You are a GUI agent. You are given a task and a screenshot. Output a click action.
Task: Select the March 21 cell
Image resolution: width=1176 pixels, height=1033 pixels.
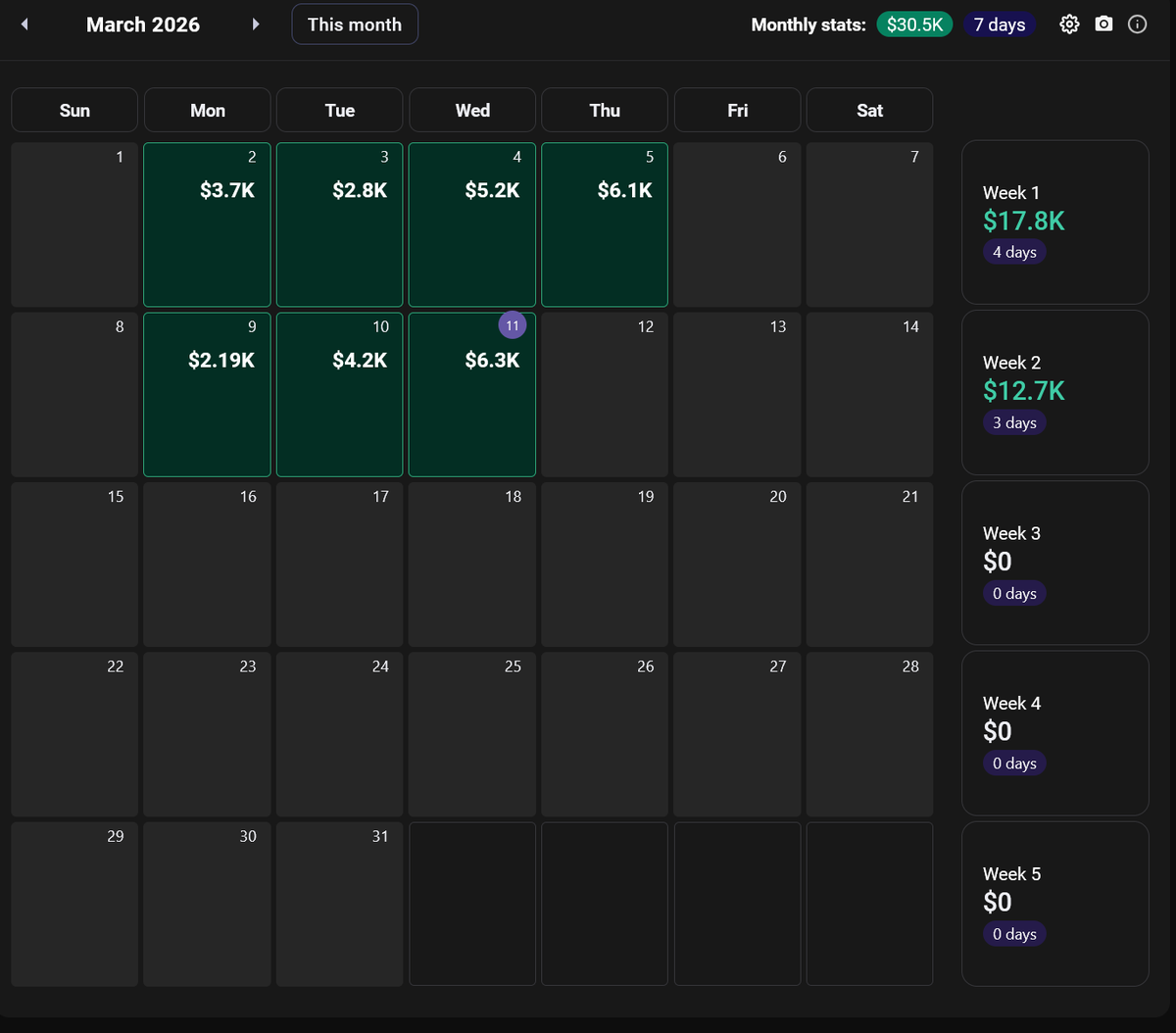870,565
